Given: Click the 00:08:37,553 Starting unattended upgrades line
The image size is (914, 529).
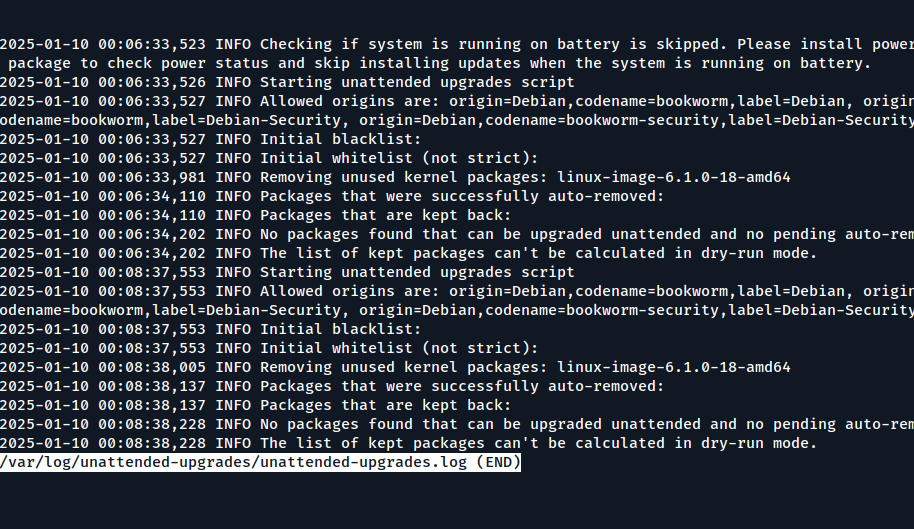Looking at the screenshot, I should pos(288,272).
